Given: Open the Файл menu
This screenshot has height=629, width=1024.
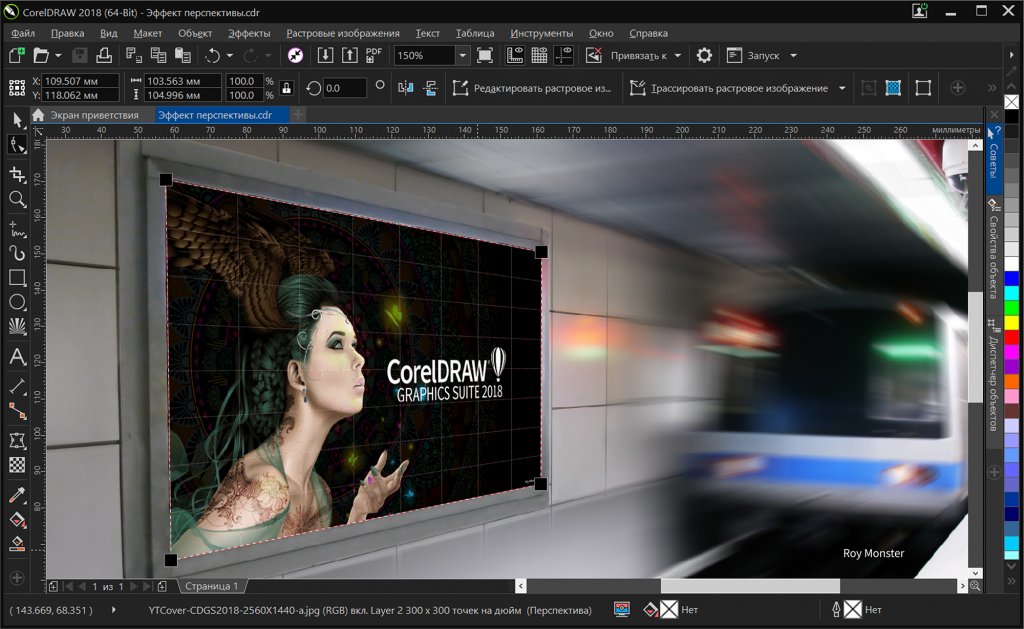Looking at the screenshot, I should (x=23, y=33).
